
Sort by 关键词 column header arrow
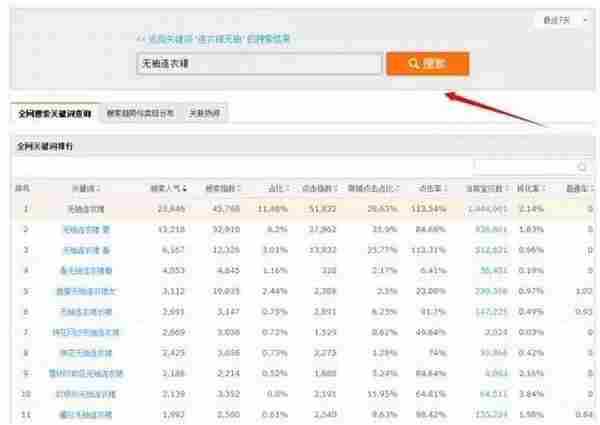(x=98, y=188)
